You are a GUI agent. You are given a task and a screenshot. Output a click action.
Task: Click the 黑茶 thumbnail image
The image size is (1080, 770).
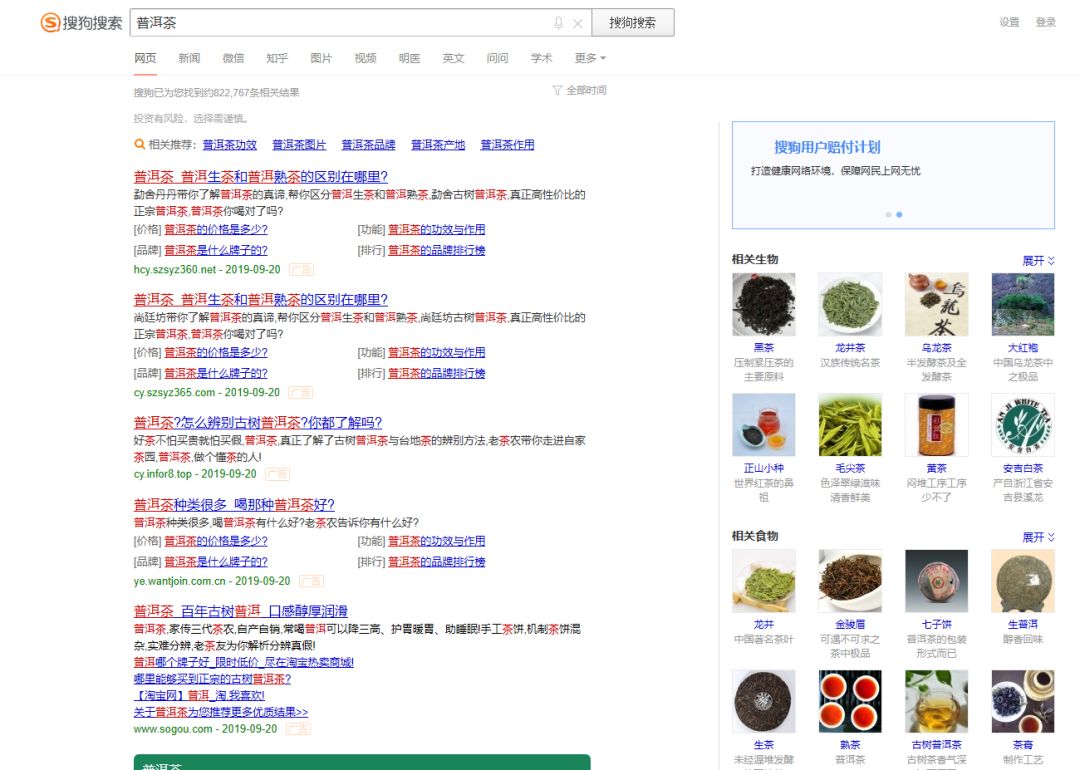763,304
